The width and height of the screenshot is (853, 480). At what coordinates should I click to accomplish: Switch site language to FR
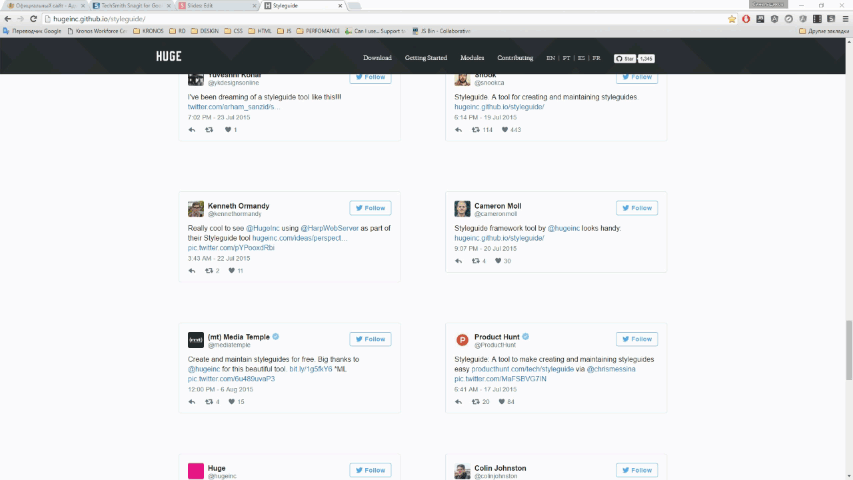point(596,58)
